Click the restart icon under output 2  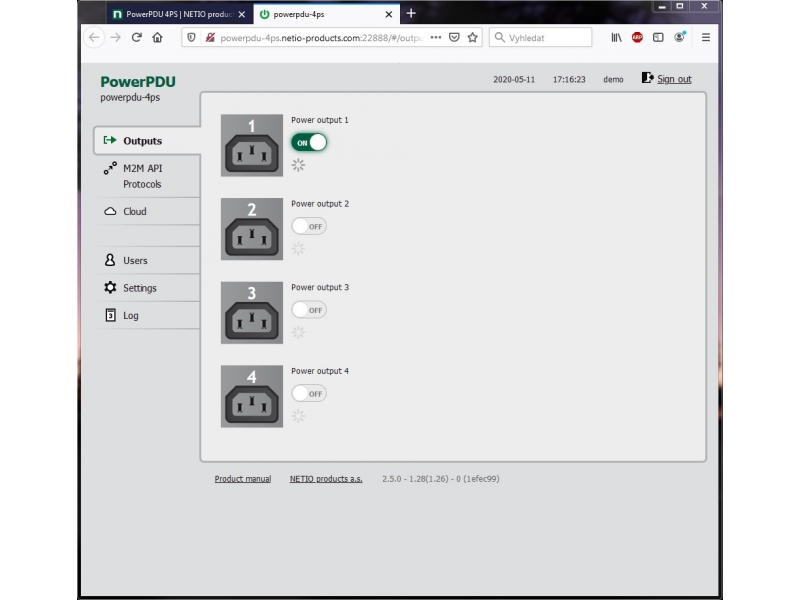[298, 248]
